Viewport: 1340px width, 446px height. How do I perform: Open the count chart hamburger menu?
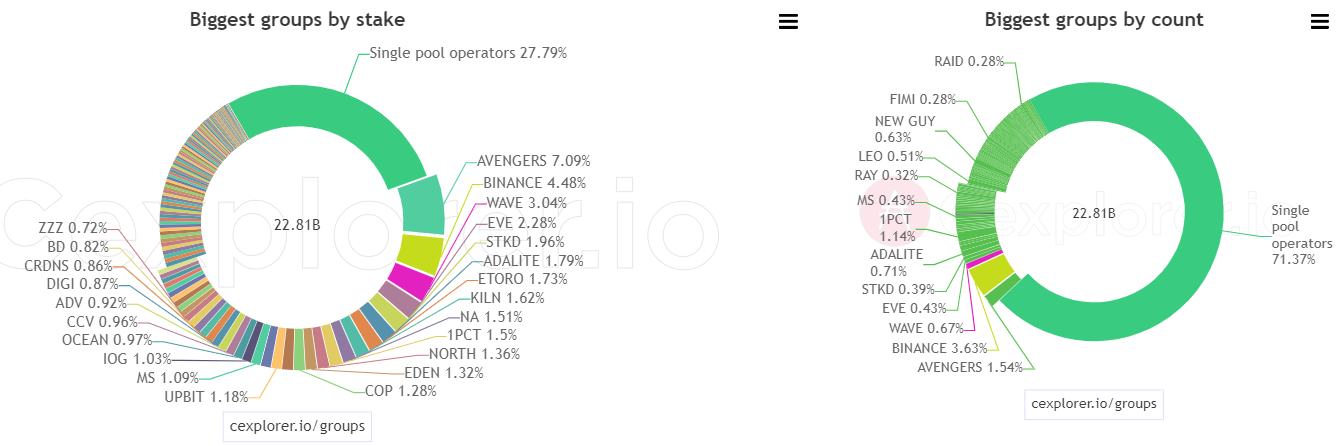pos(1319,22)
